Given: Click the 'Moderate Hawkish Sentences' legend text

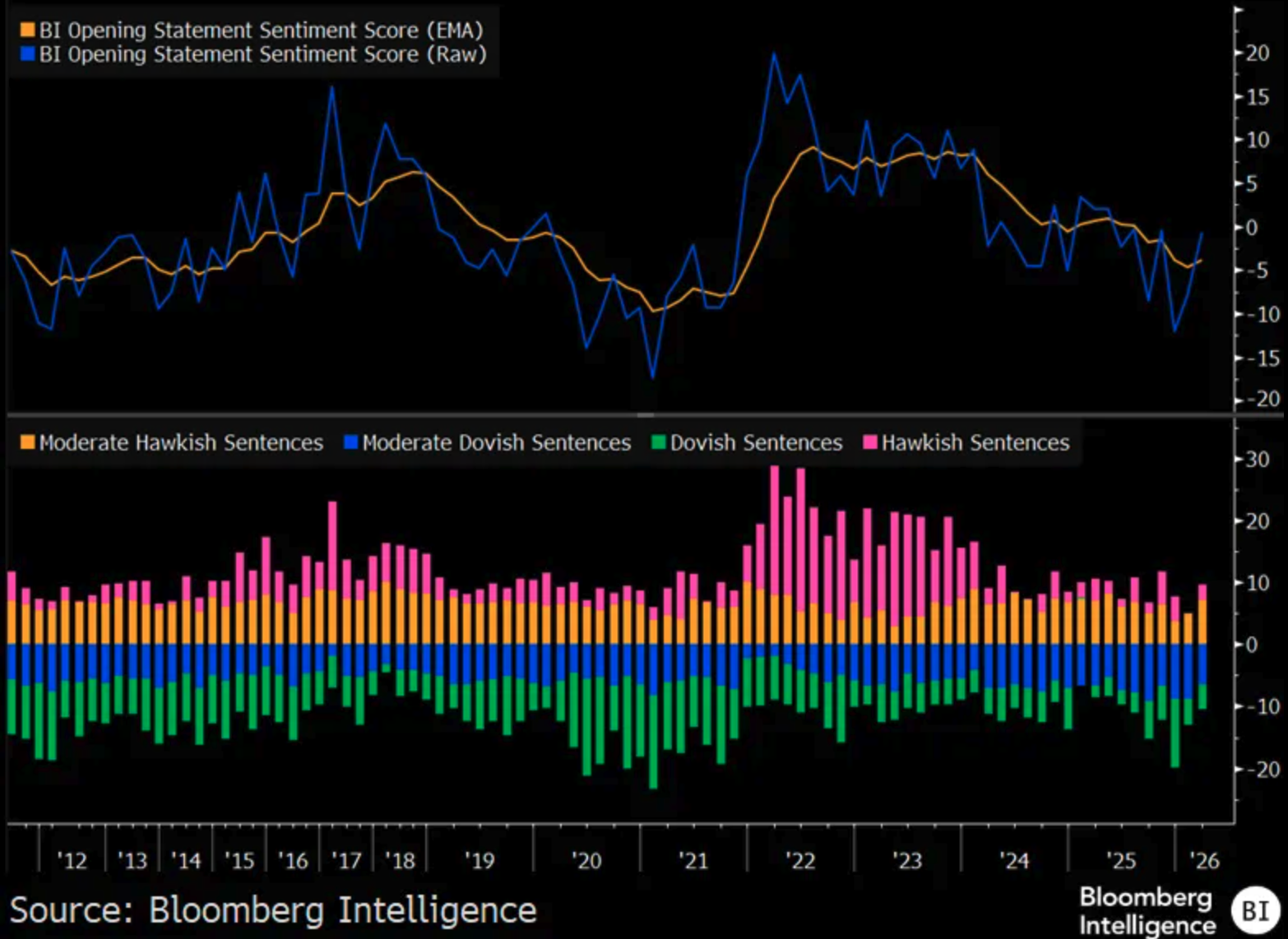Looking at the screenshot, I should pos(181,442).
